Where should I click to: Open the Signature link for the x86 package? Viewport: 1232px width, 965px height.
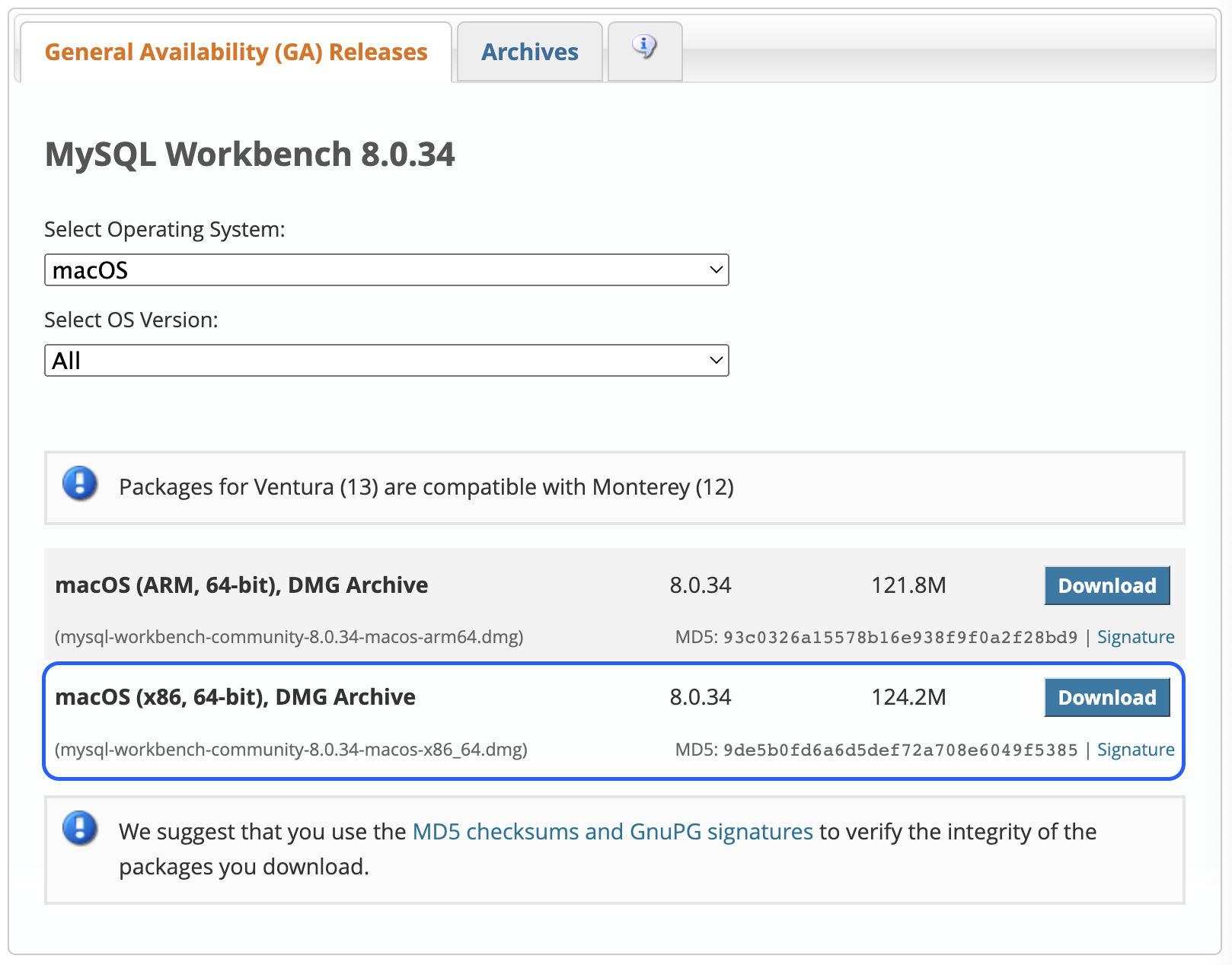coord(1135,750)
